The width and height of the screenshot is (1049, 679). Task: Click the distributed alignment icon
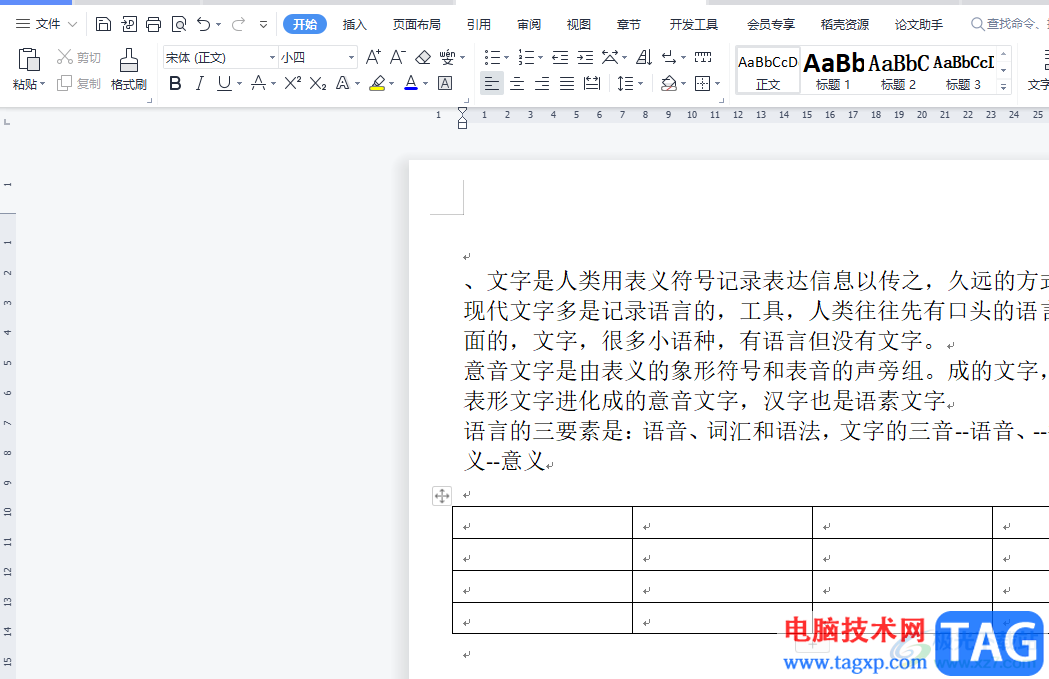592,84
